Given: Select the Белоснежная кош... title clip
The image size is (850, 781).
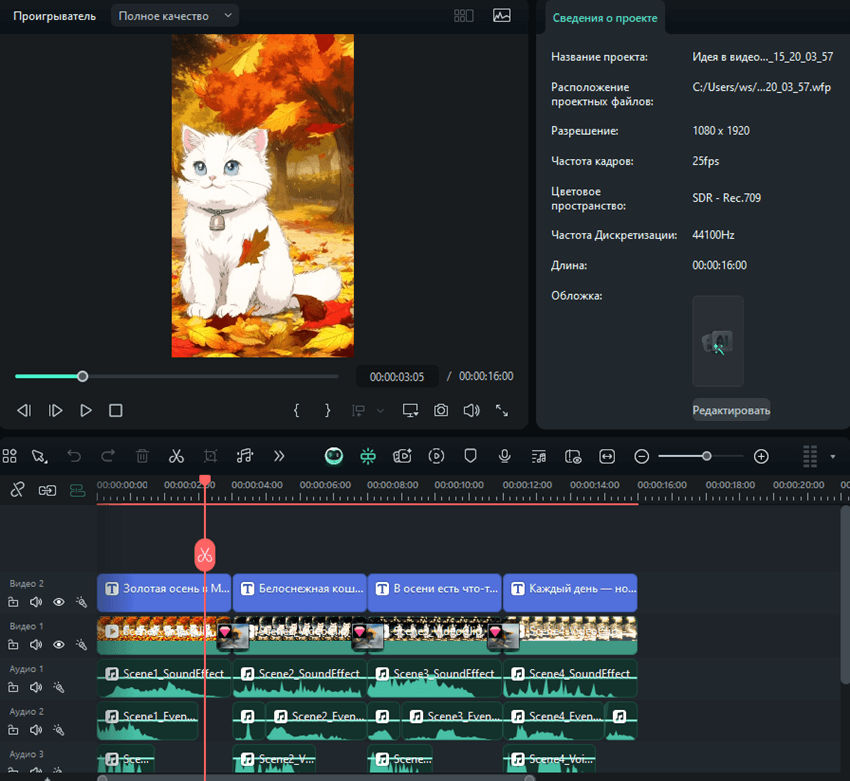Looking at the screenshot, I should (300, 592).
